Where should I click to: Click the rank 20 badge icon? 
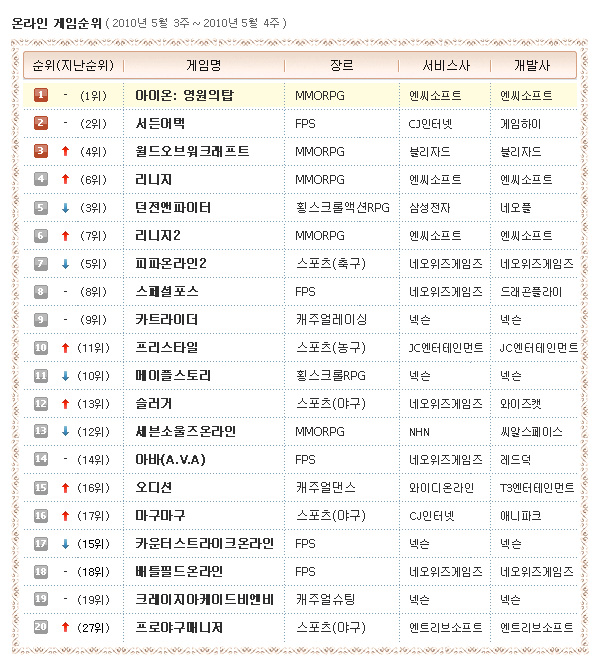(x=41, y=627)
